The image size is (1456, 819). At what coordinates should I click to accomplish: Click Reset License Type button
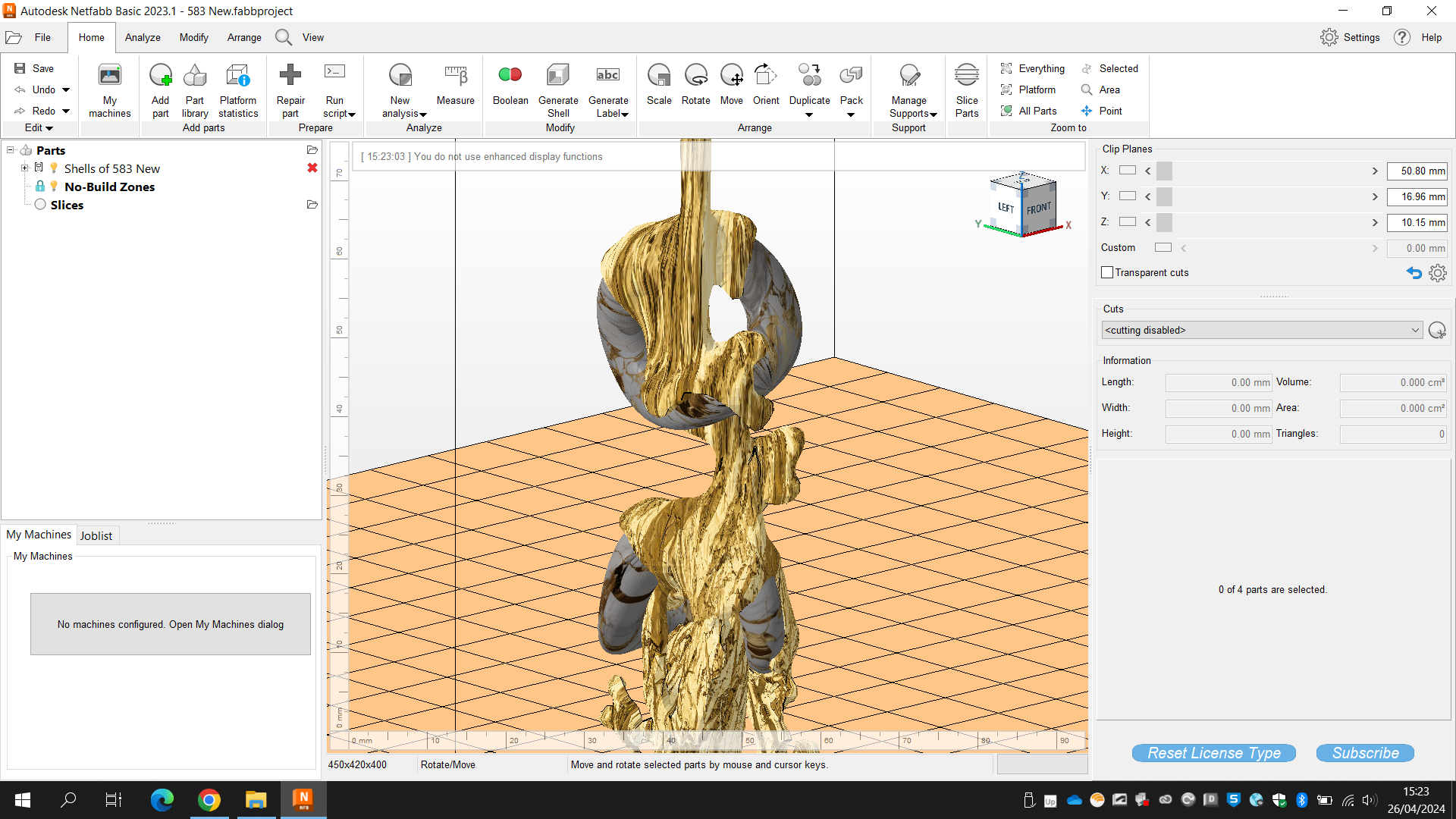tap(1213, 753)
